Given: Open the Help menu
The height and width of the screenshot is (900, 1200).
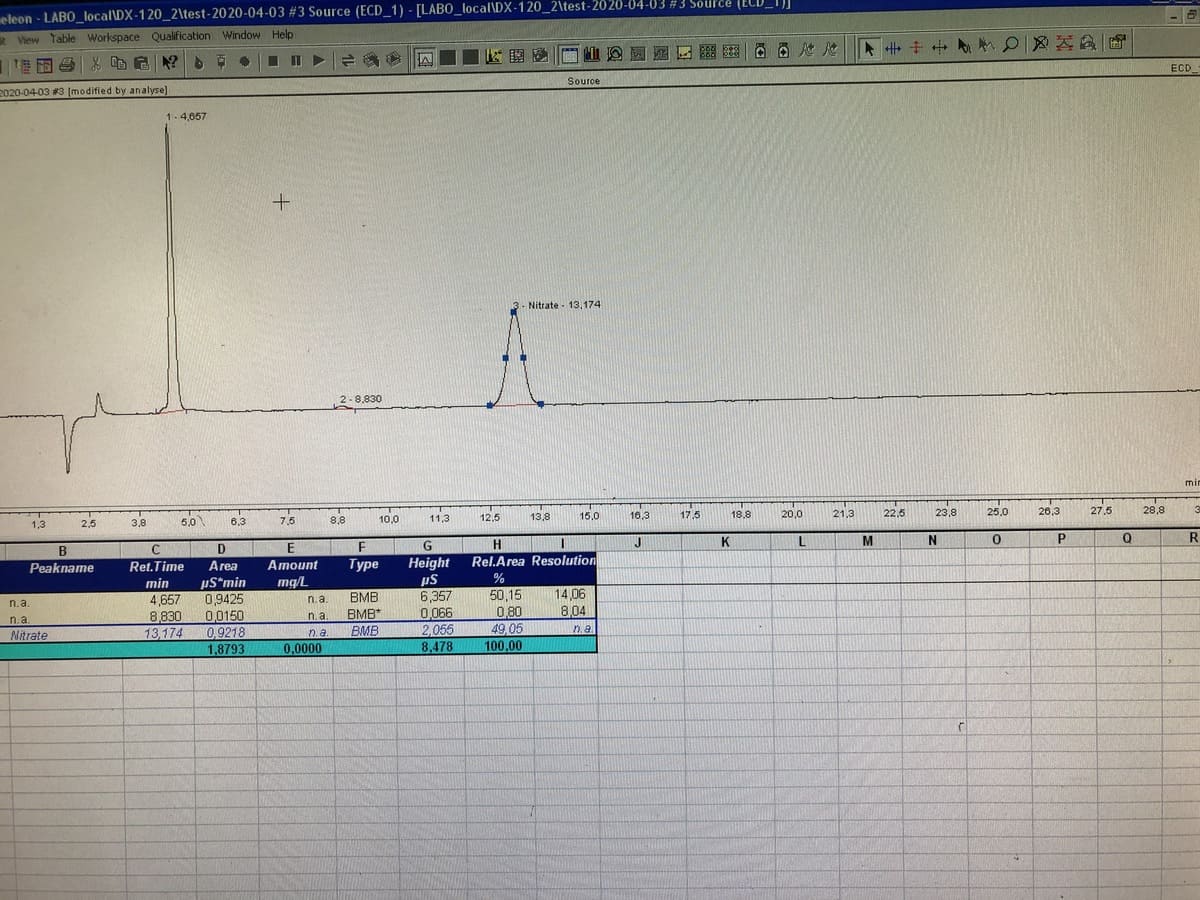Looking at the screenshot, I should tap(283, 35).
